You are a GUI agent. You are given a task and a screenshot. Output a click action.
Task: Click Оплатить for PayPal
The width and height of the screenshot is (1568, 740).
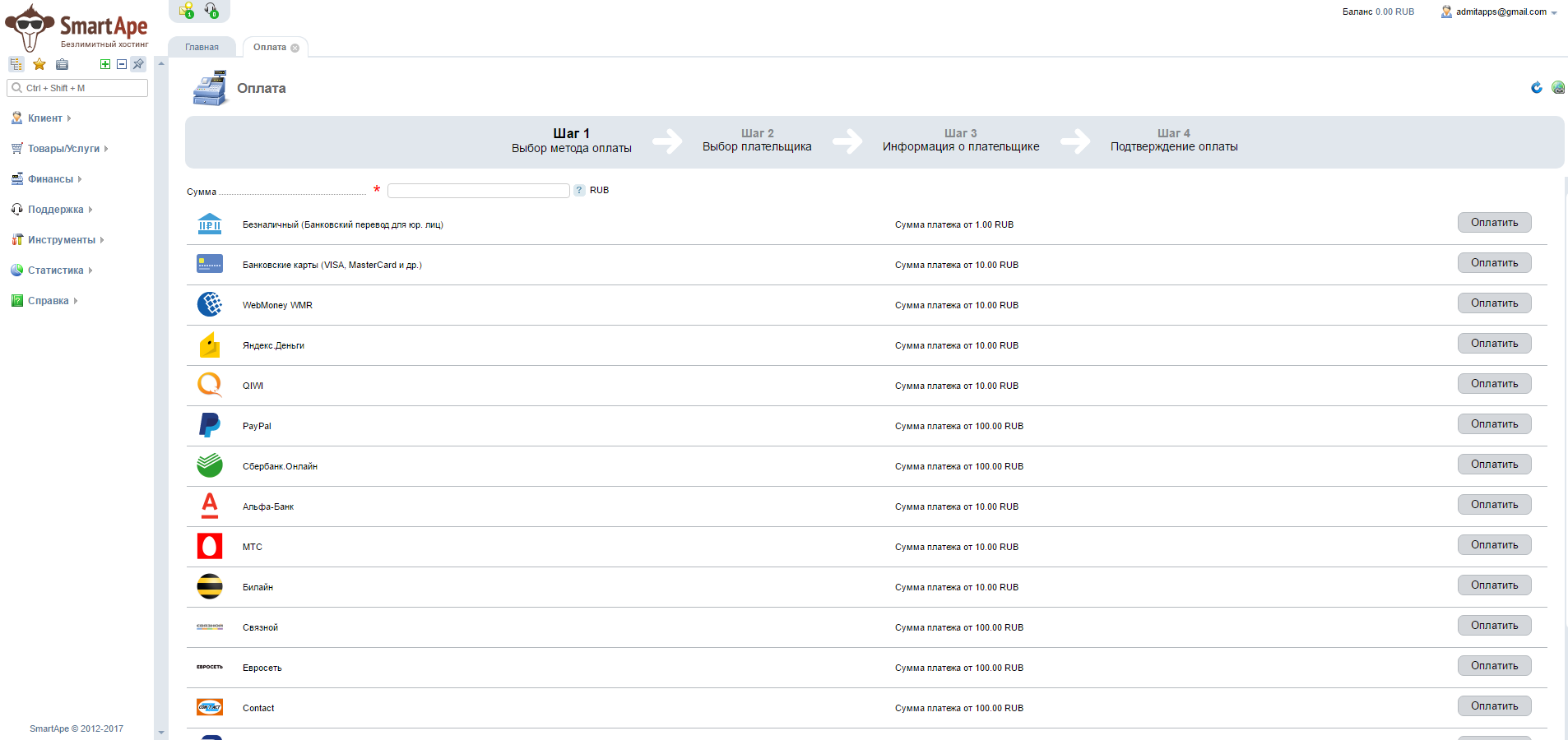point(1494,424)
